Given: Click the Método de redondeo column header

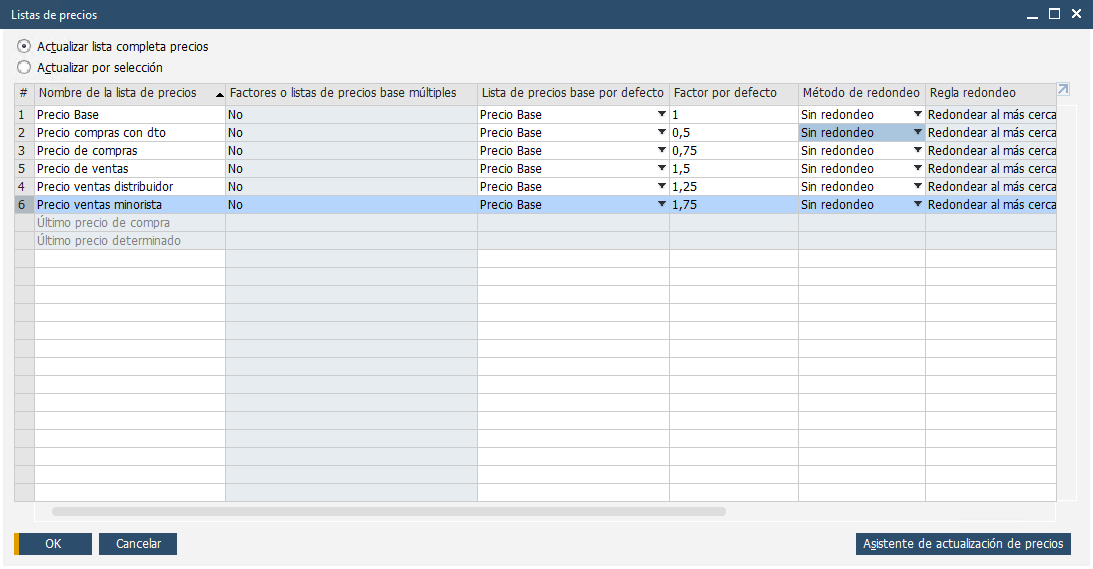Looking at the screenshot, I should coord(860,93).
